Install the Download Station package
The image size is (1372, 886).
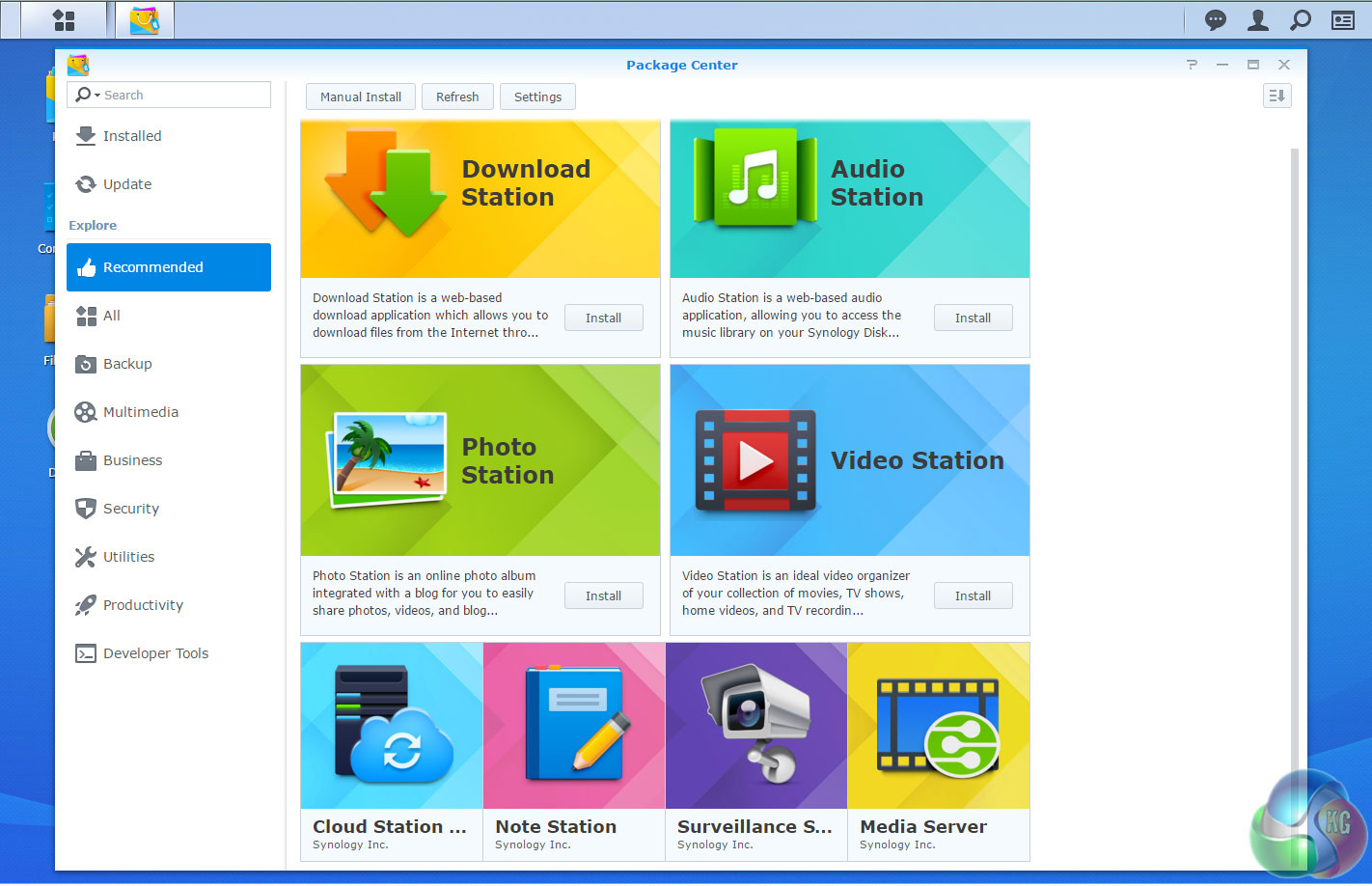603,318
